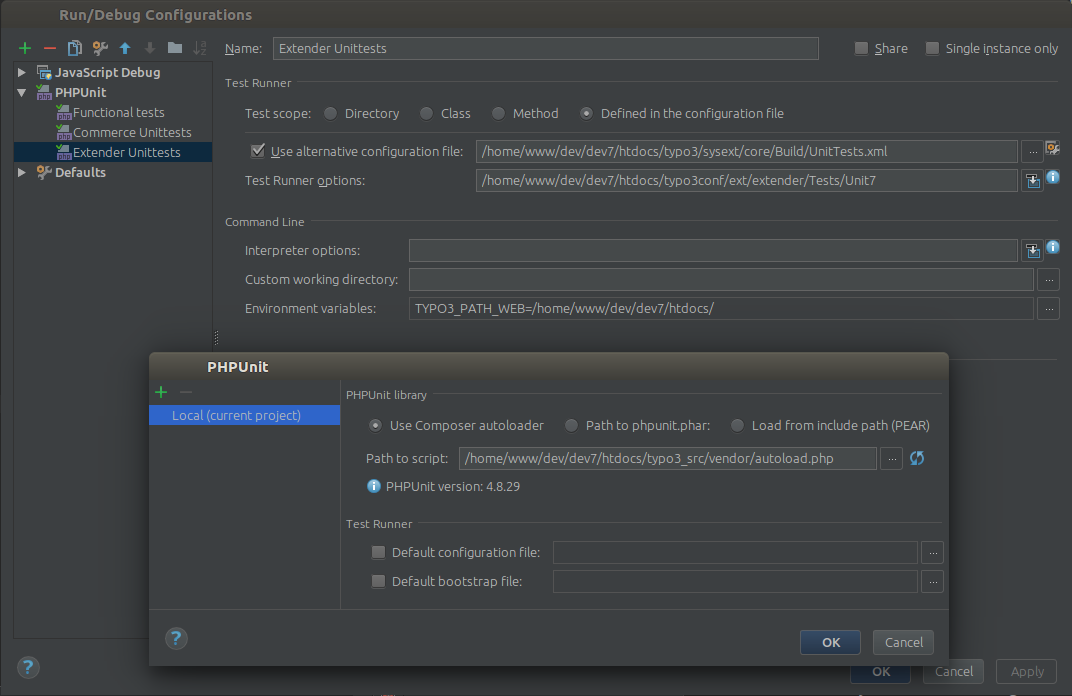Expand the Defaults node
1072x696 pixels.
coord(22,172)
